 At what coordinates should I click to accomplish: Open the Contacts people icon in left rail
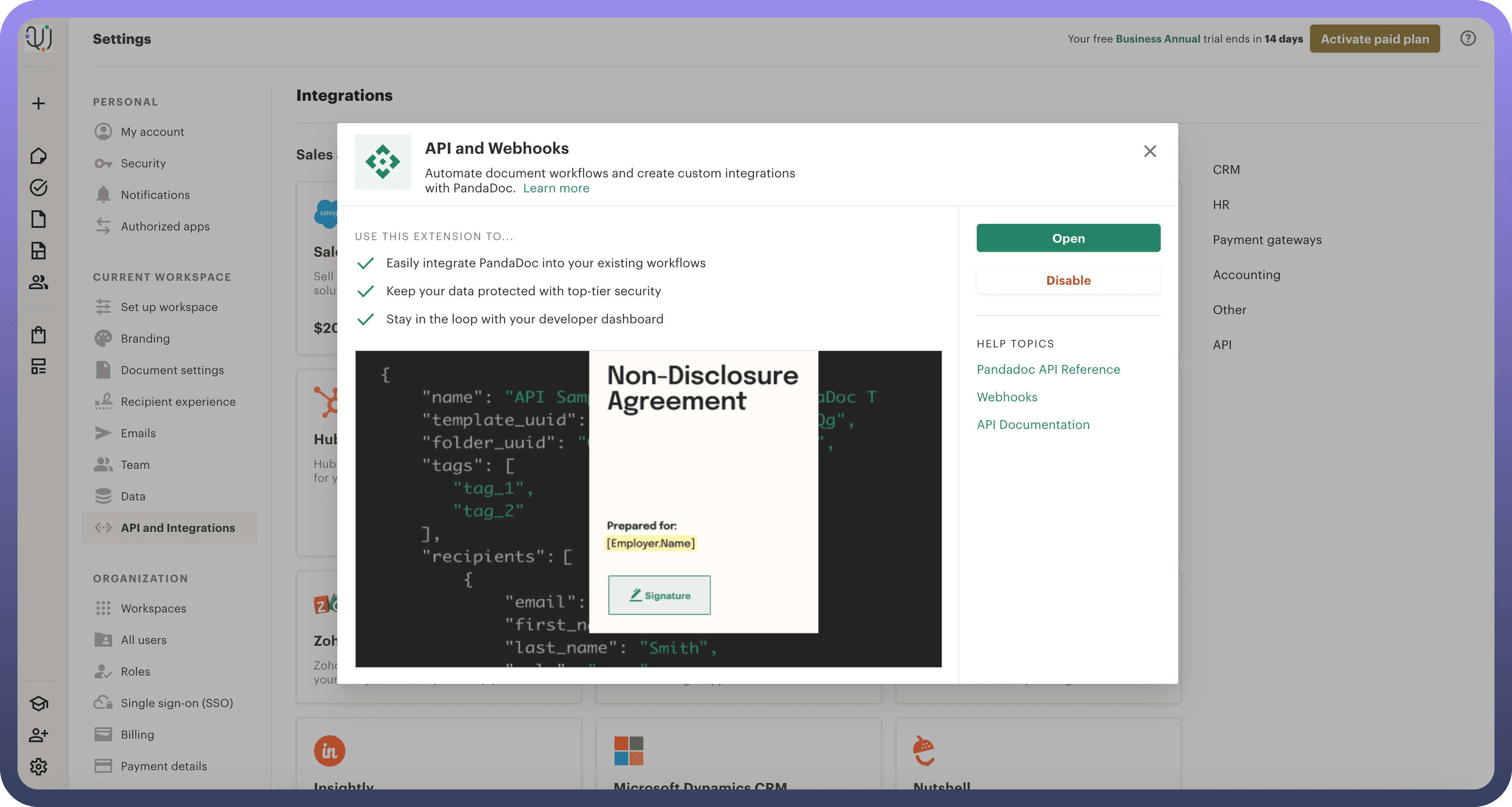[39, 283]
